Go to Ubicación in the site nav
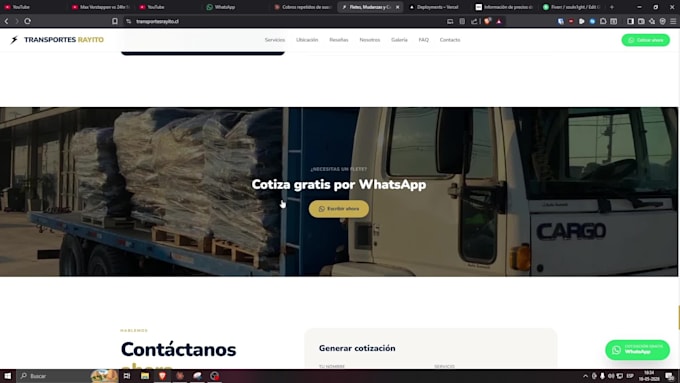 coord(307,40)
